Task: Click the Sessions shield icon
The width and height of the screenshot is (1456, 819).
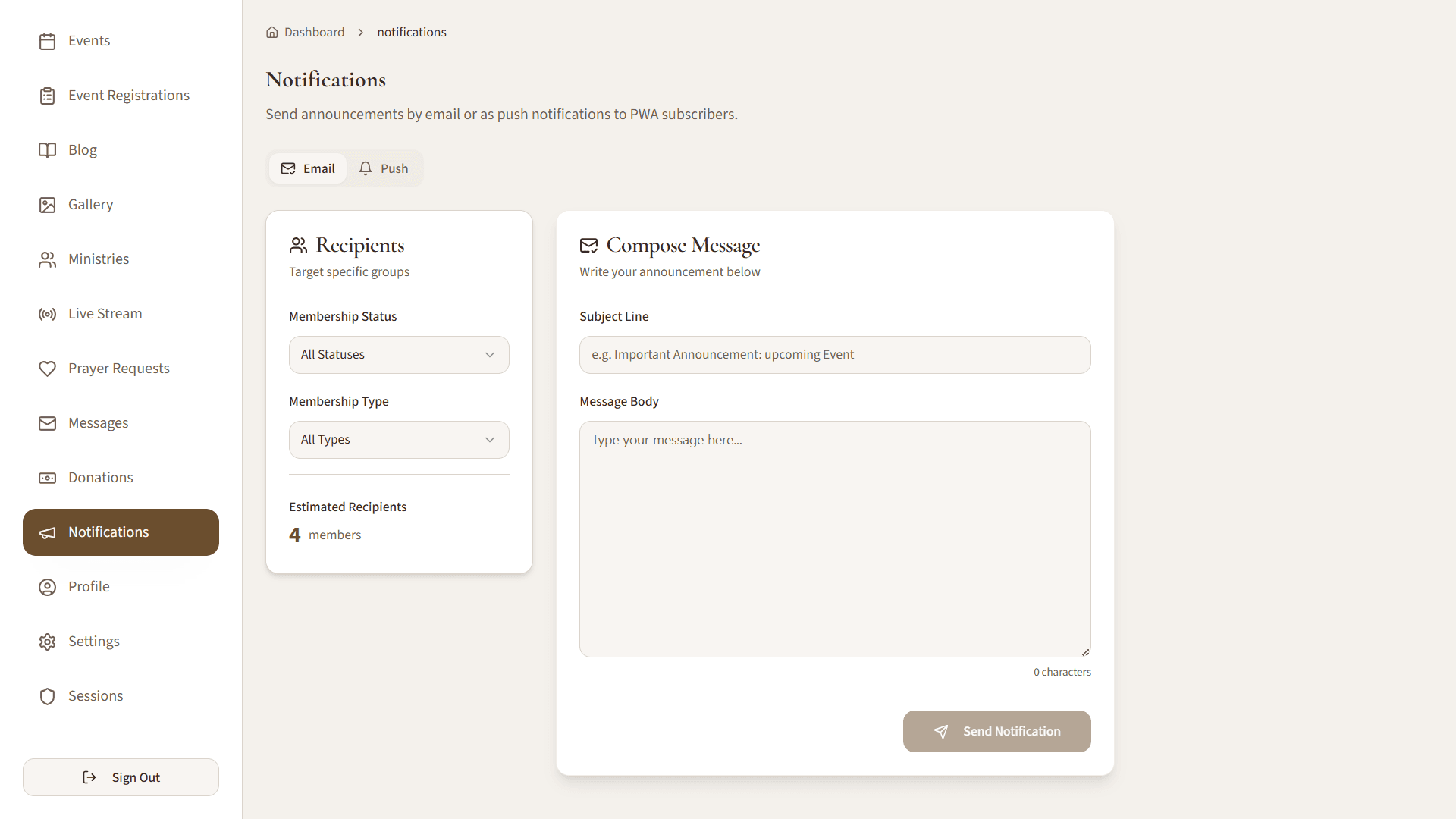Action: 47,696
